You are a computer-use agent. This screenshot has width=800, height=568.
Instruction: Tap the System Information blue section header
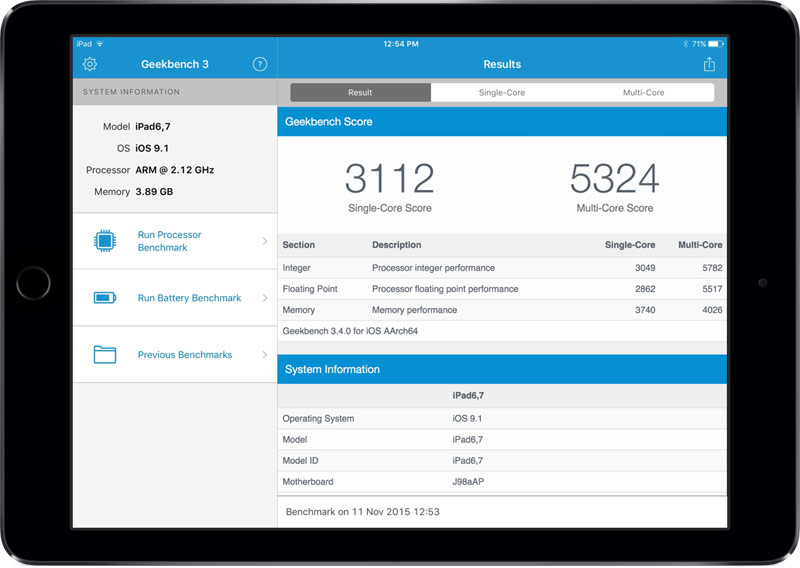[x=502, y=369]
